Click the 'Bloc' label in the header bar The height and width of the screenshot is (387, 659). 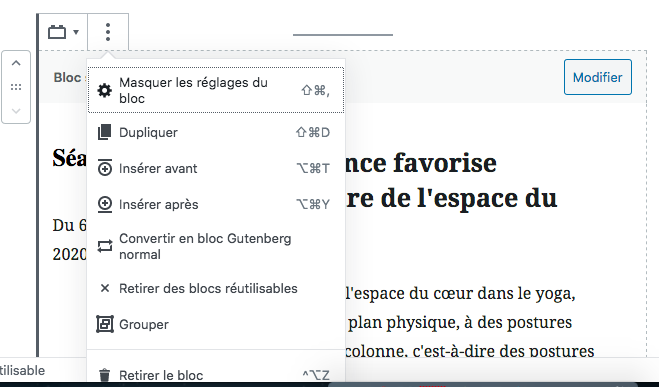tap(67, 77)
